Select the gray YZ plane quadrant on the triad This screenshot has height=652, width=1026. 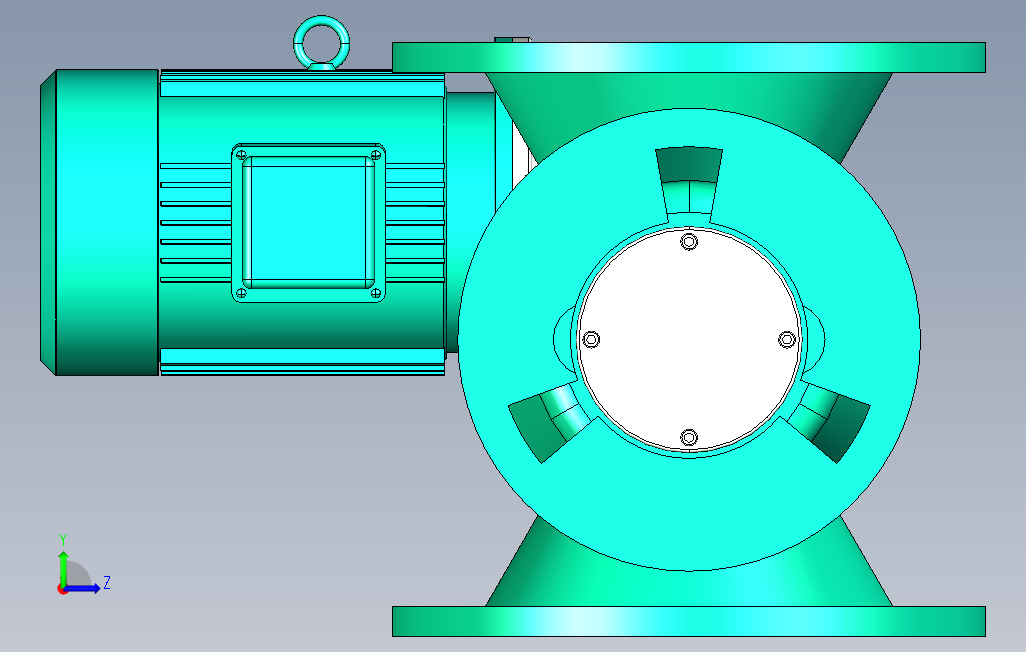[78, 574]
